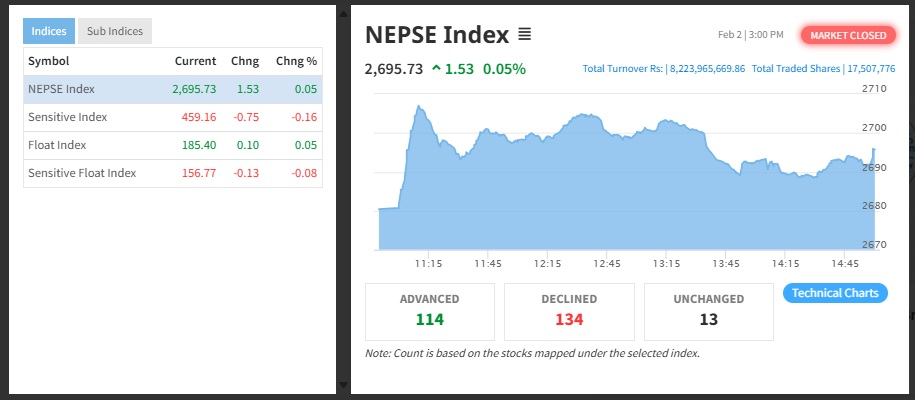915x418 pixels.
Task: Click the UNCHANGED count box
Action: tap(708, 311)
